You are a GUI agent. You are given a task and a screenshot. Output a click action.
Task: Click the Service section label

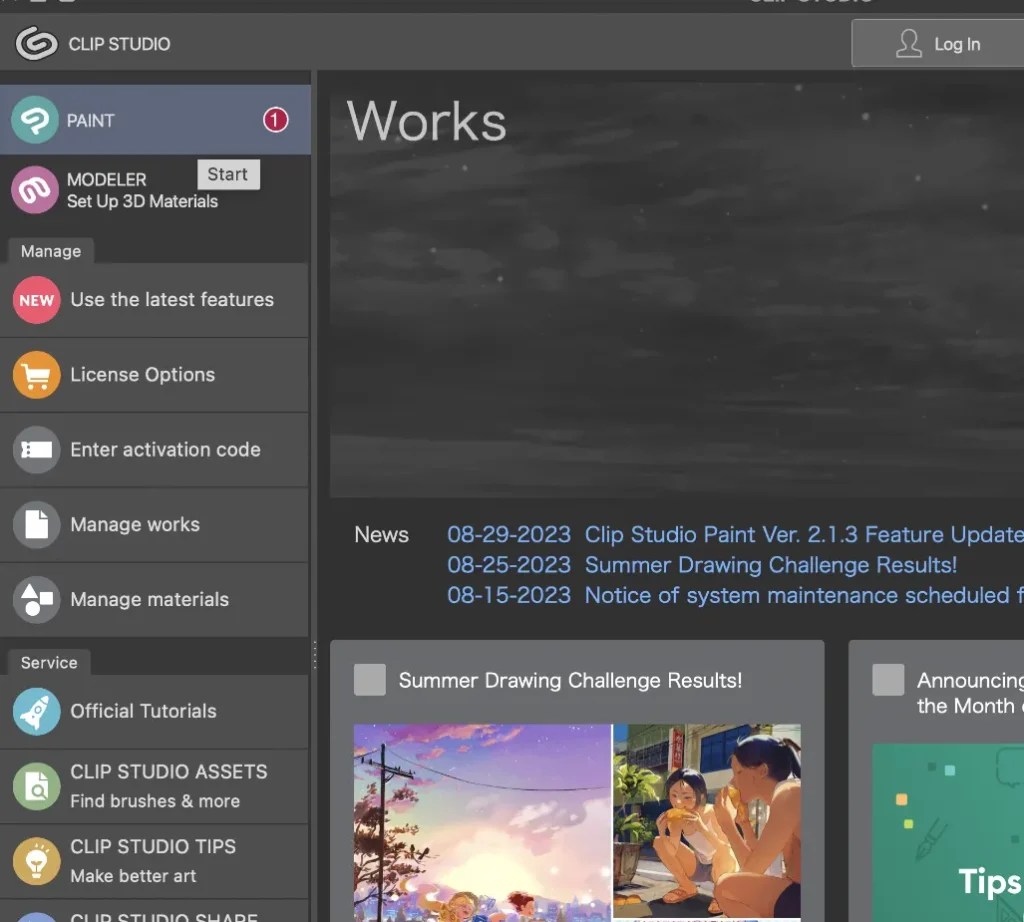click(x=49, y=663)
